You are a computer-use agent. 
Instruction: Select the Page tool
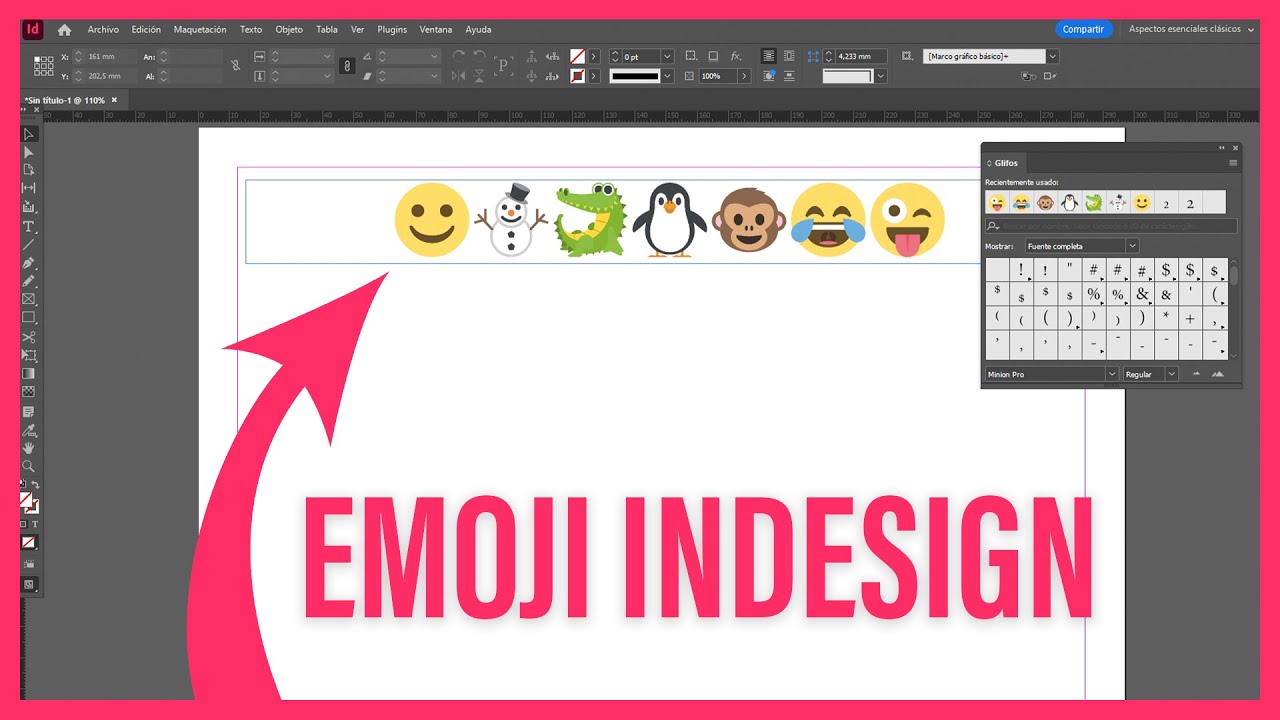point(29,170)
